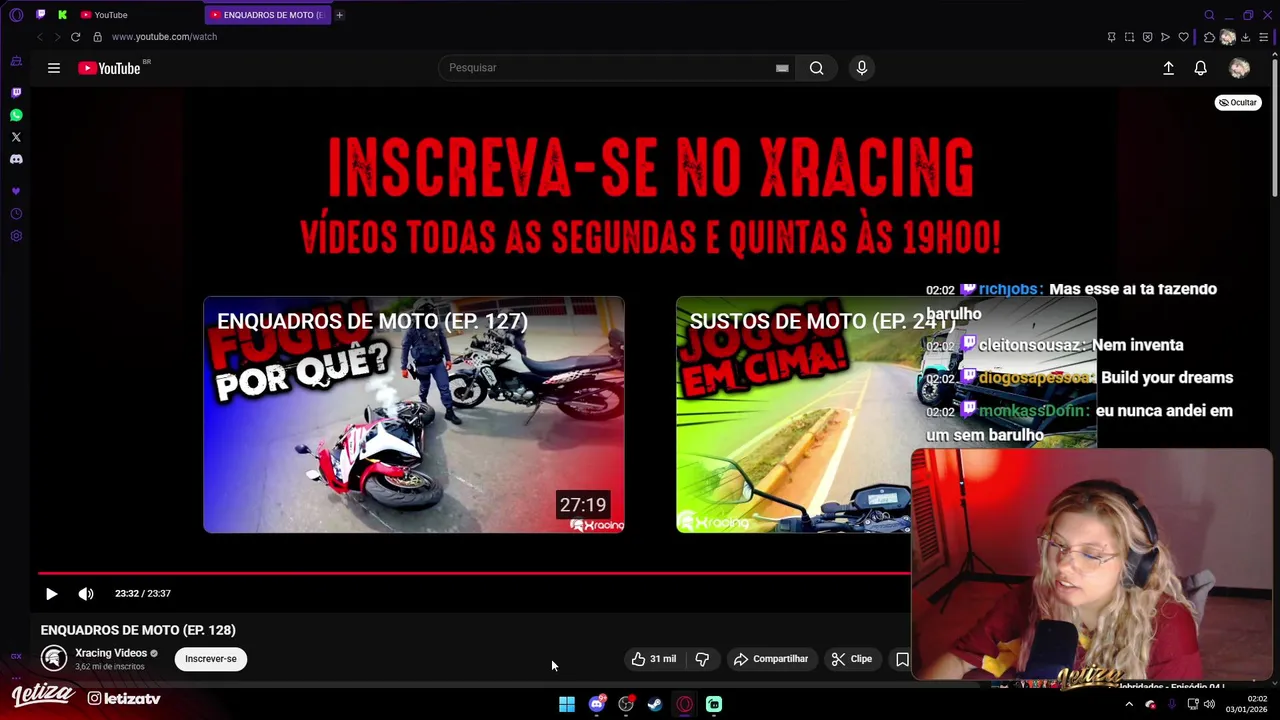Open the easy setup sliders icon
The height and width of the screenshot is (720, 1280).
click(x=1263, y=37)
